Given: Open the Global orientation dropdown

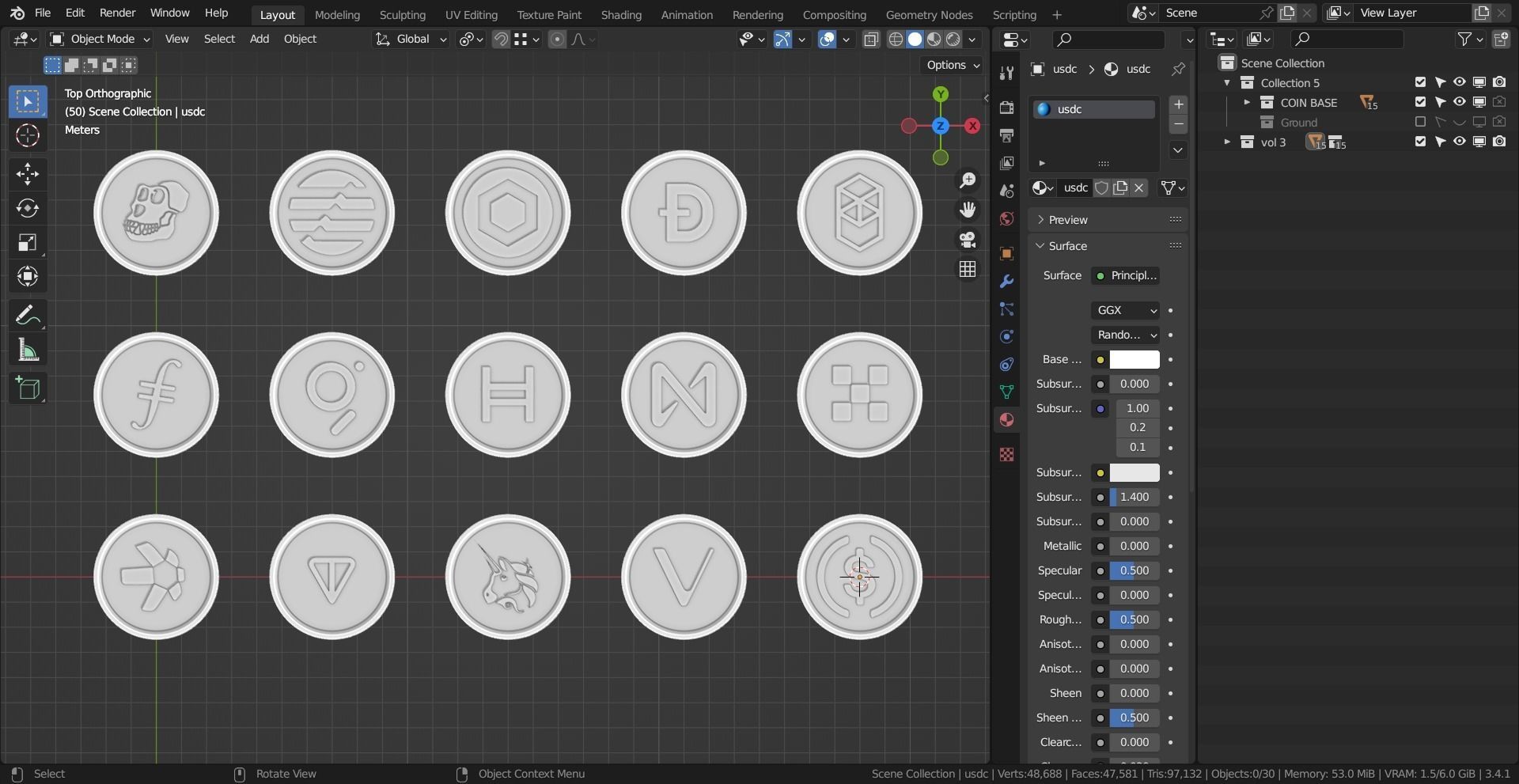Looking at the screenshot, I should [x=411, y=39].
